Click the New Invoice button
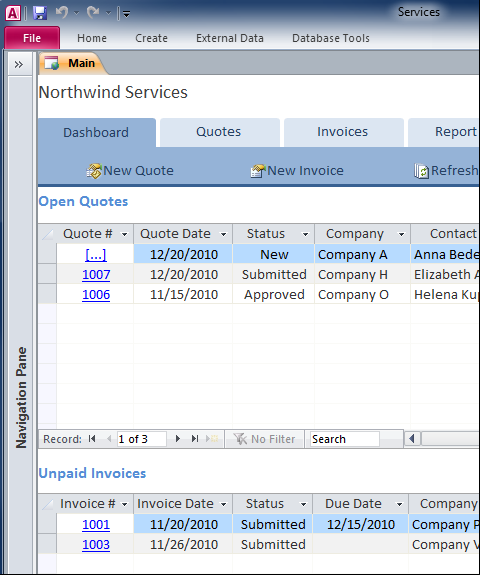Screen dimensions: 480x575 pos(297,171)
